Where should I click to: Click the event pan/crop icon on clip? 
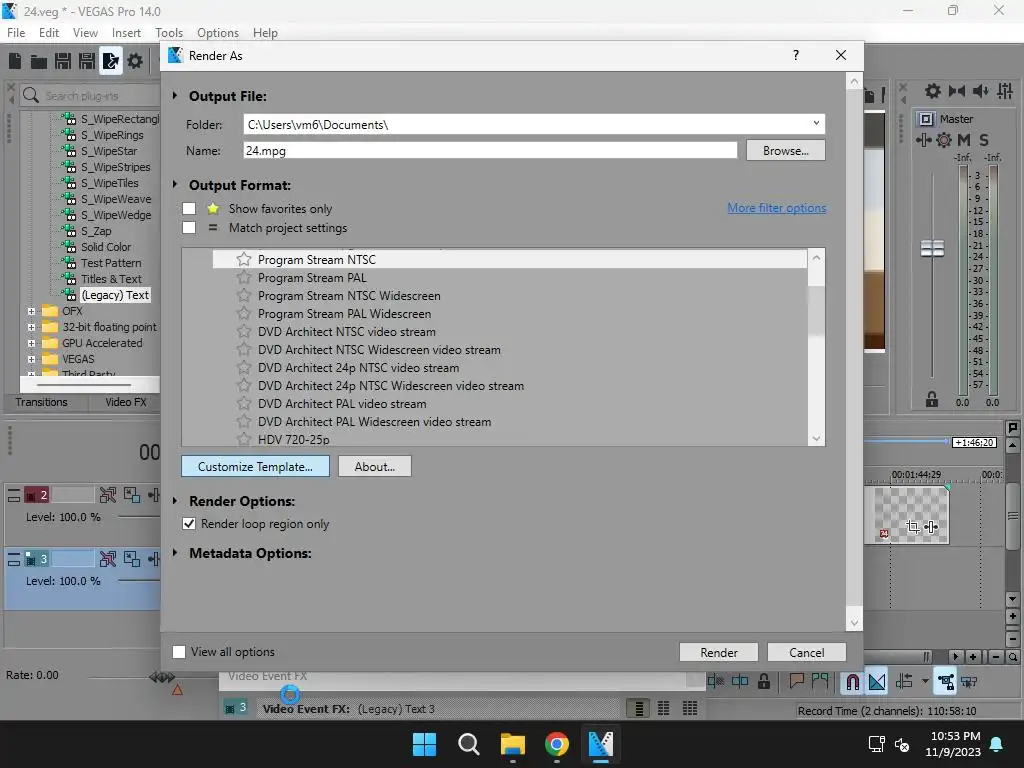(913, 526)
